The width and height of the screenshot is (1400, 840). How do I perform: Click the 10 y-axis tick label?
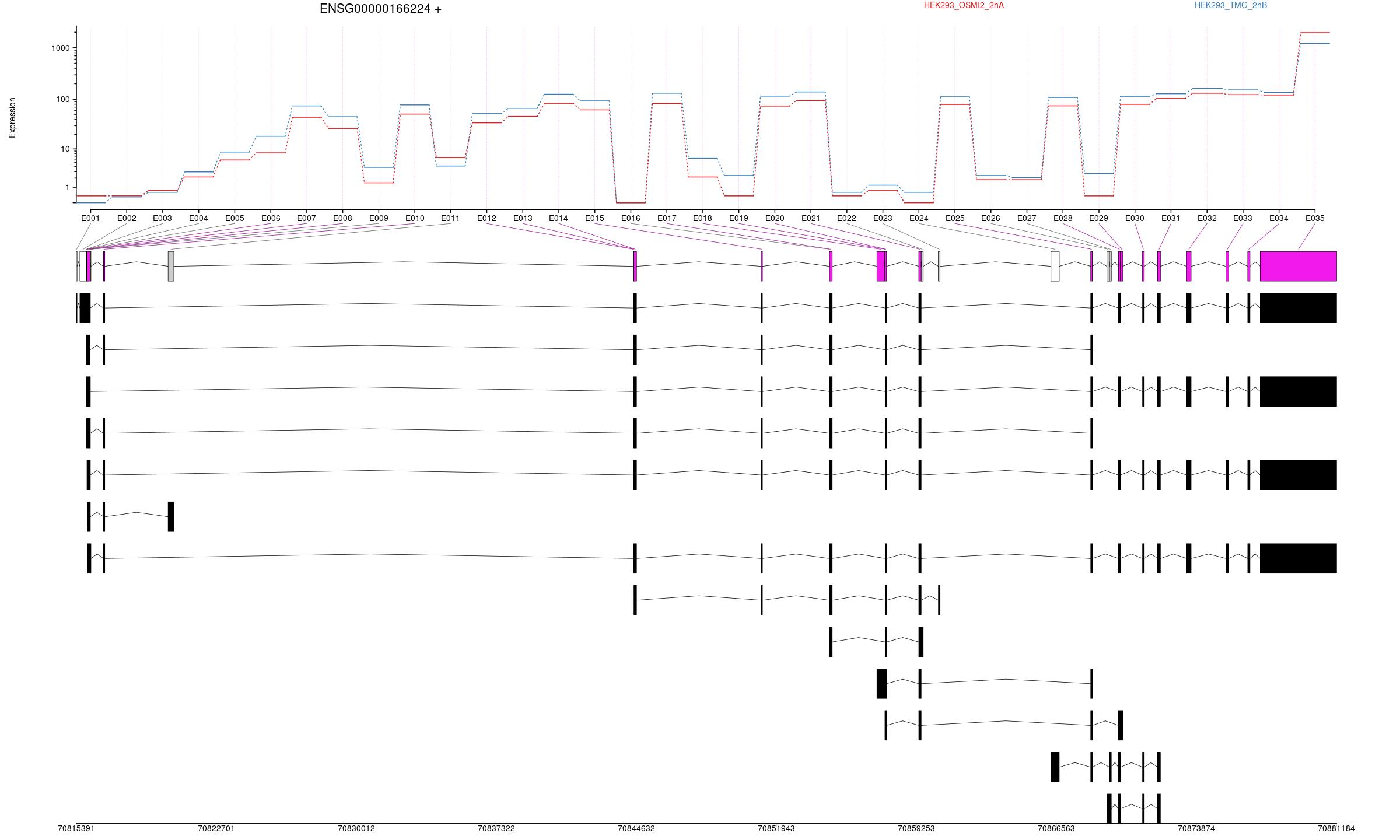65,149
